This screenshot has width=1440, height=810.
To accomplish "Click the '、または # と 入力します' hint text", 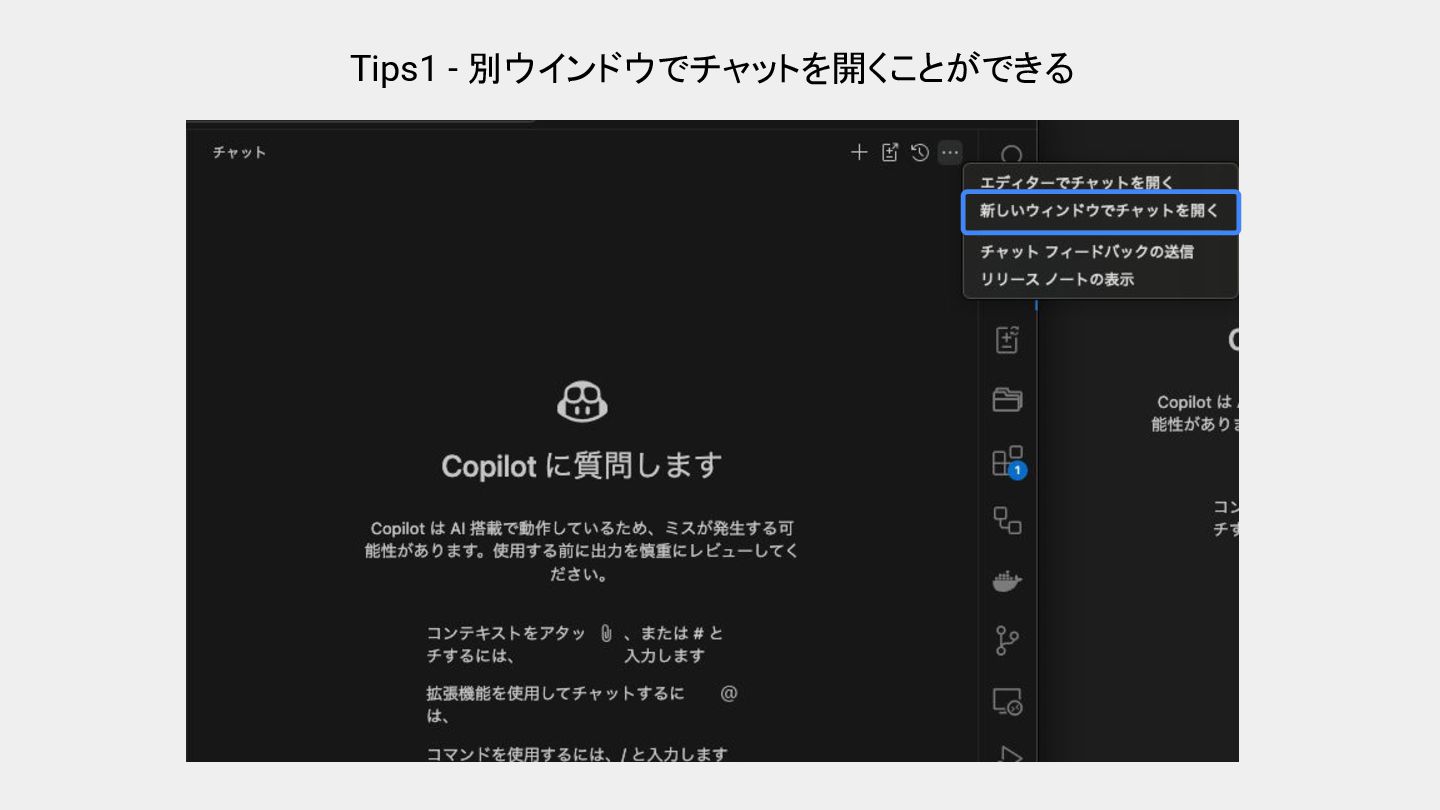I will tap(672, 644).
